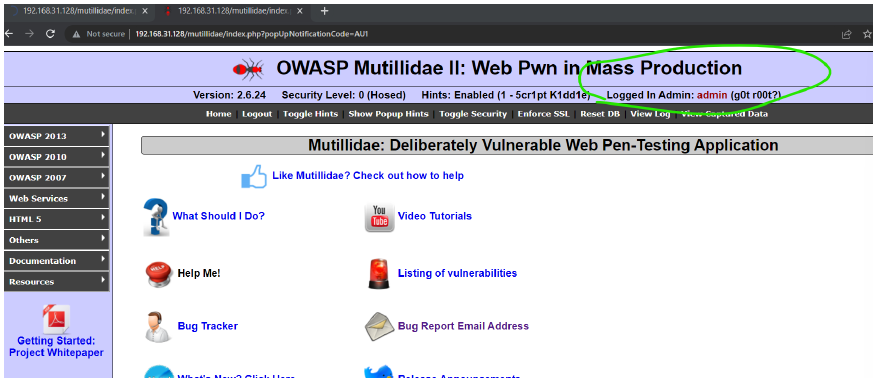This screenshot has height=382, width=877.
Task: Open Video Tutorials link
Action: (435, 216)
